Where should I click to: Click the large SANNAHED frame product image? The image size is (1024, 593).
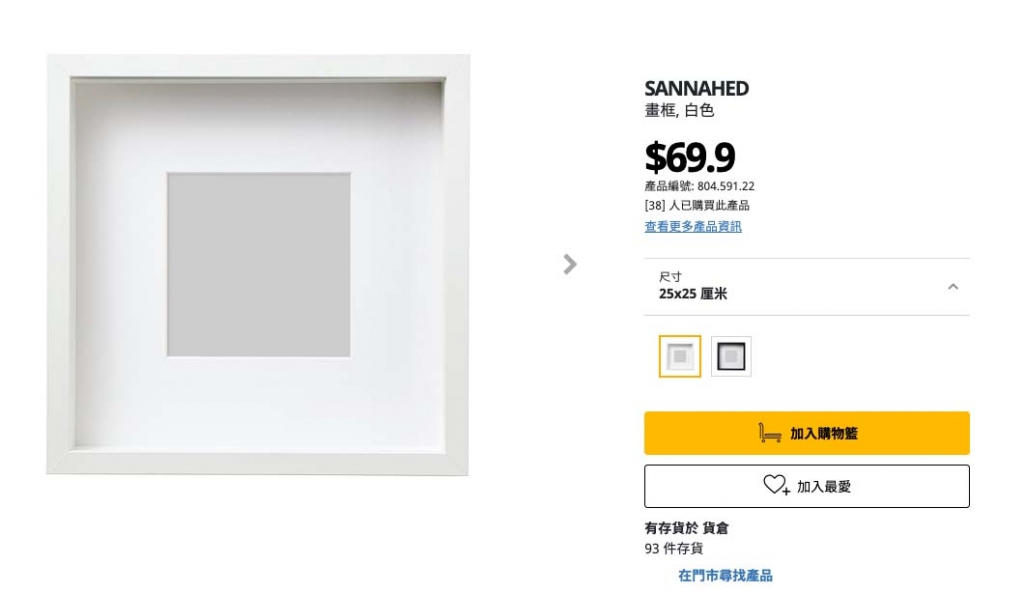(258, 264)
